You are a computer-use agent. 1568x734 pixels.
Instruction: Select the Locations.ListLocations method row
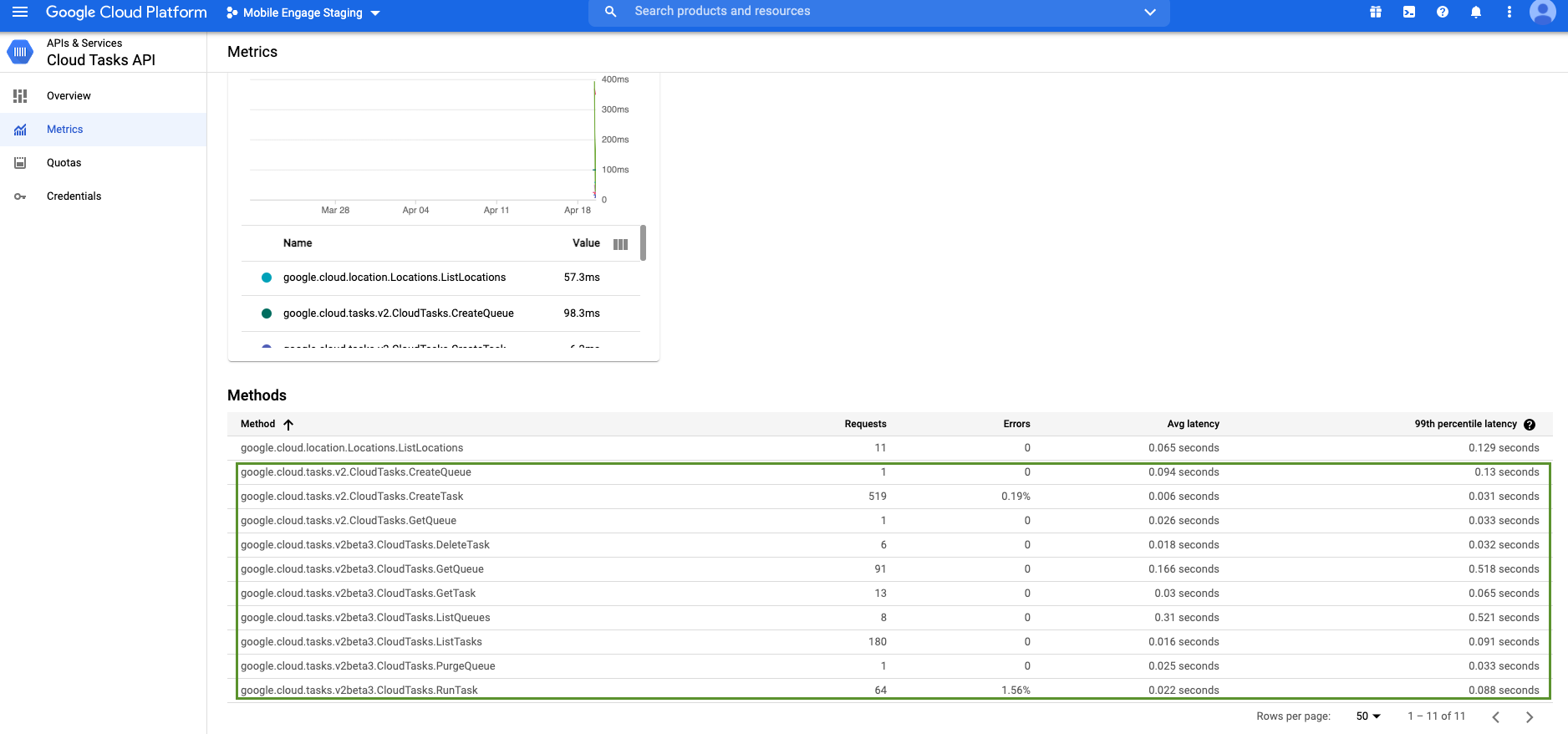pos(889,448)
